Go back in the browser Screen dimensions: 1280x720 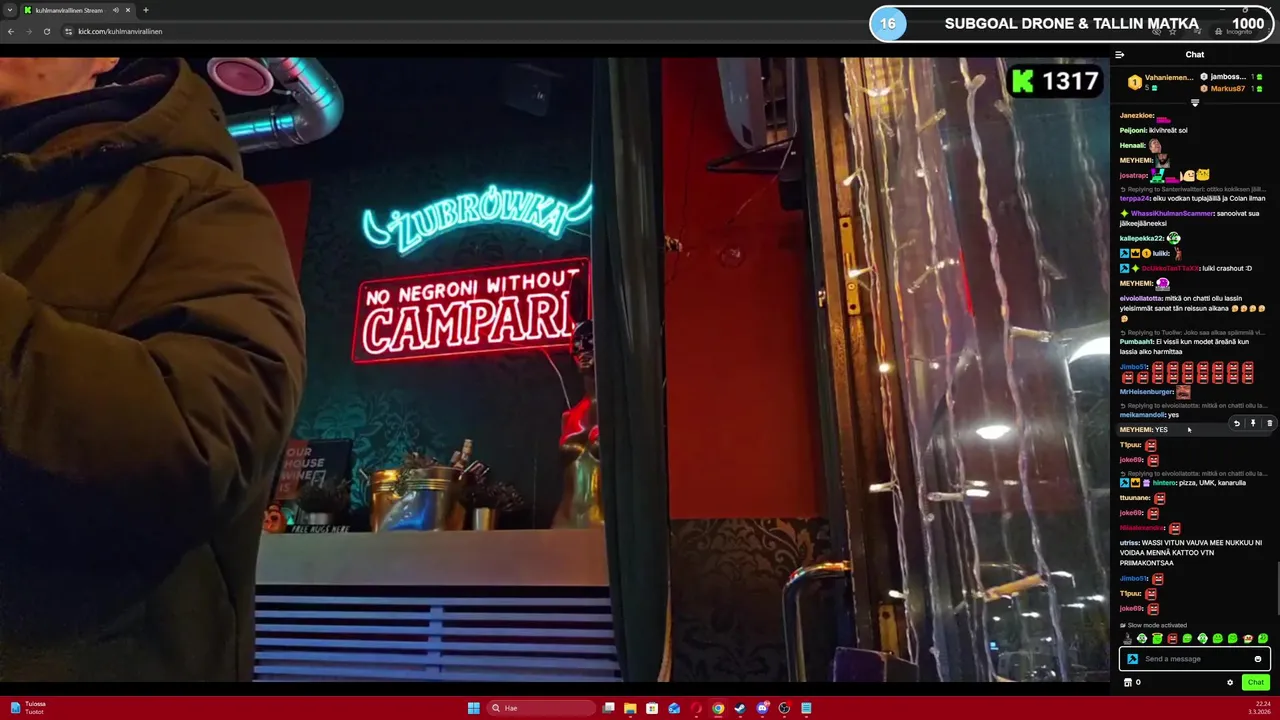coord(11,31)
